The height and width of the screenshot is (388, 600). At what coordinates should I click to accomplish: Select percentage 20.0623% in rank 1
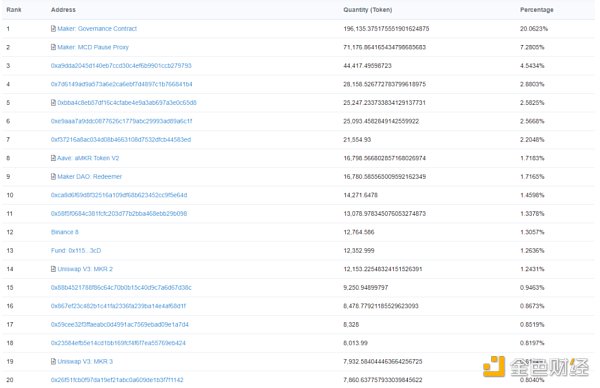534,29
